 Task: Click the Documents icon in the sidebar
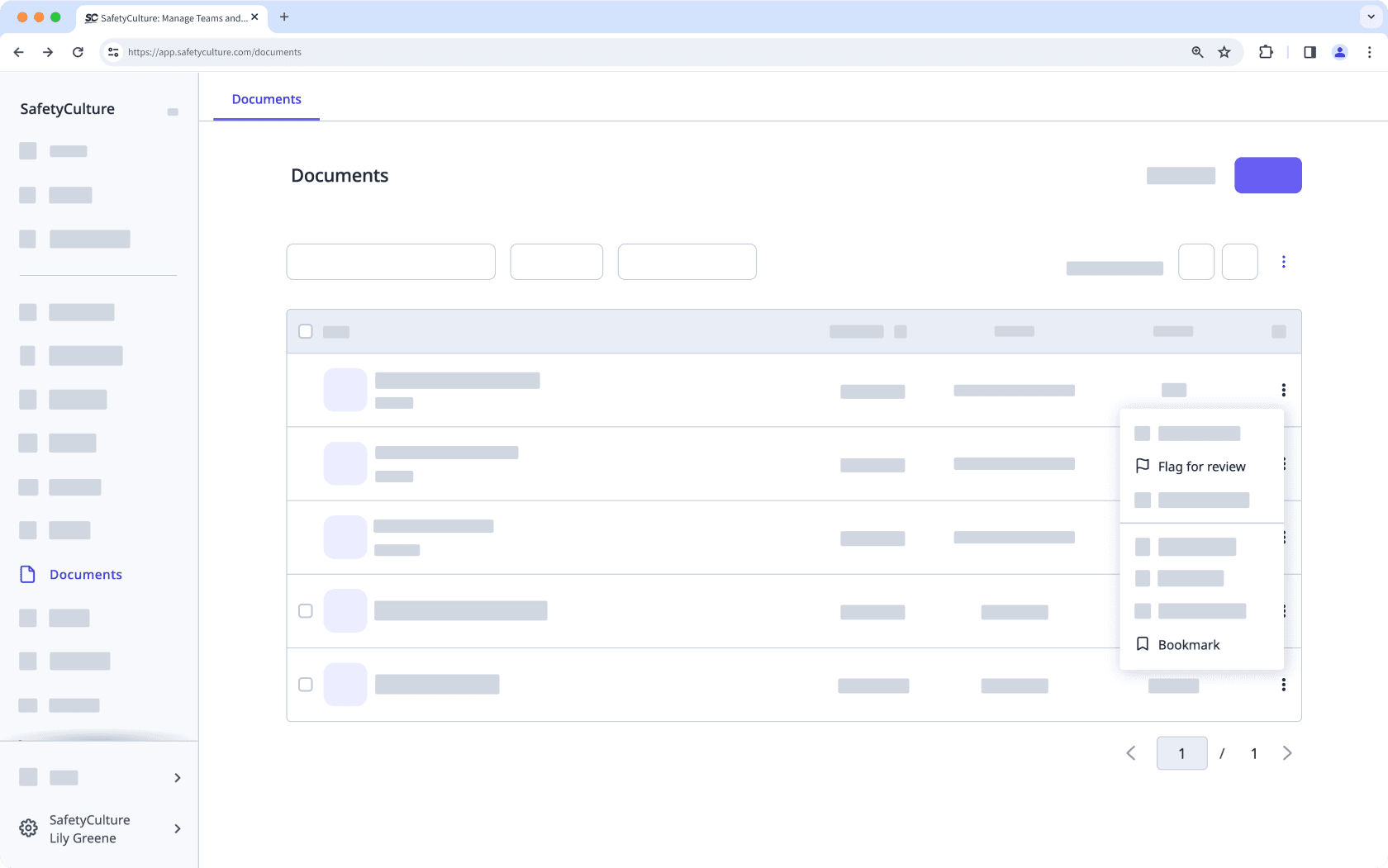(x=27, y=575)
